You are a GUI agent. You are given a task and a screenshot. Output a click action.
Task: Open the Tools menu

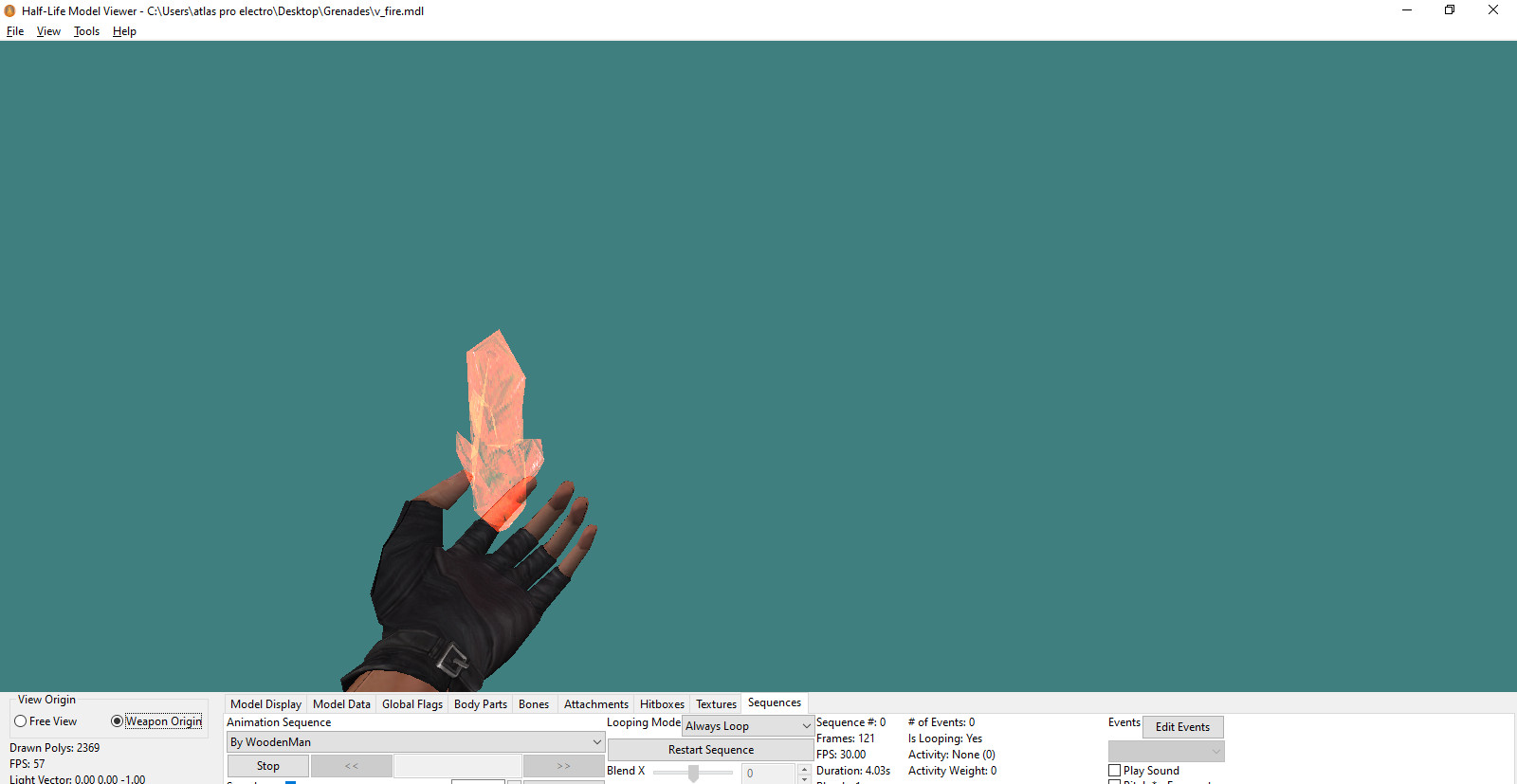(86, 31)
